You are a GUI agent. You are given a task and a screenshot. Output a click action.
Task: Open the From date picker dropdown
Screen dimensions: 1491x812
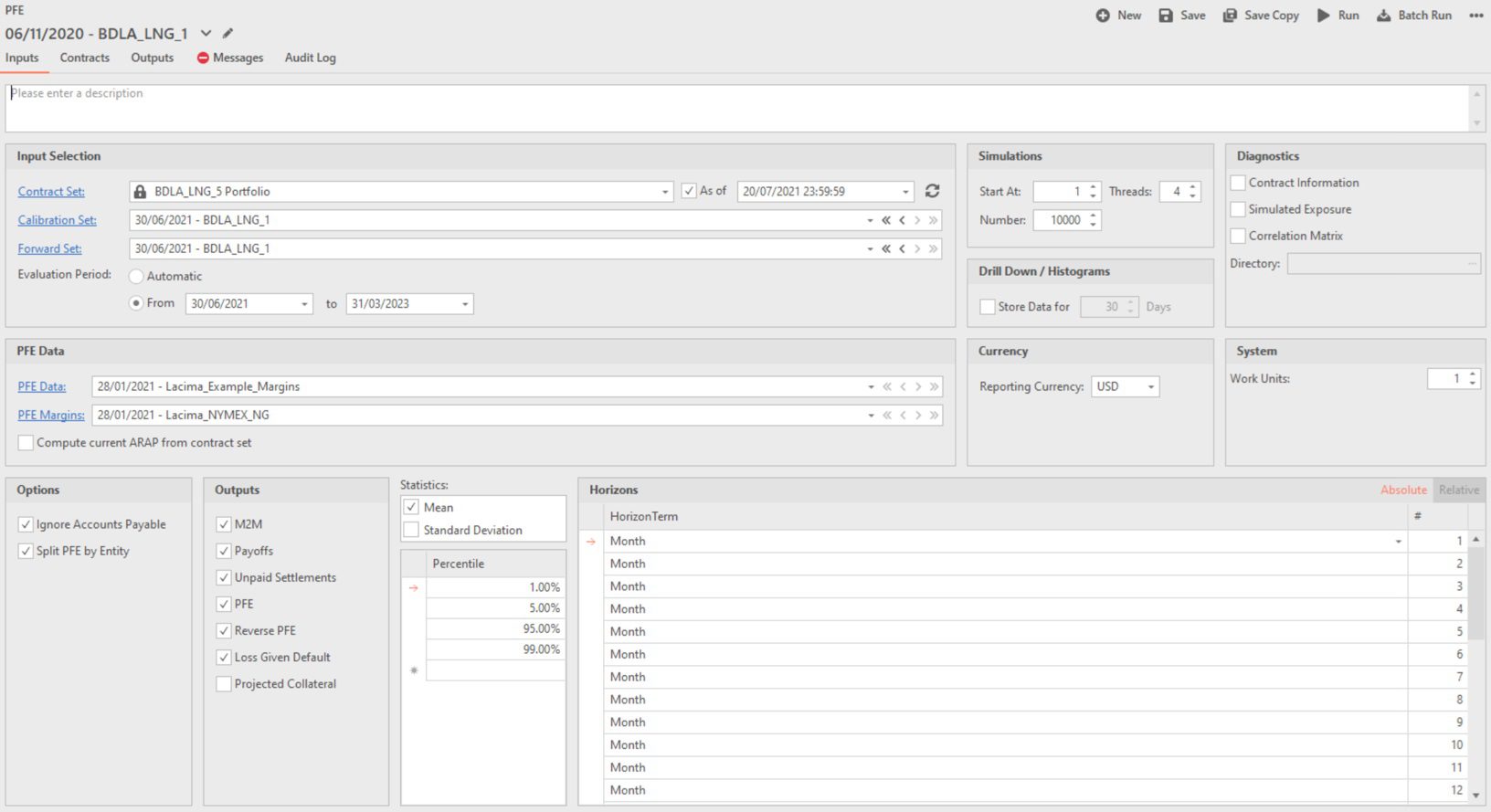(x=304, y=304)
